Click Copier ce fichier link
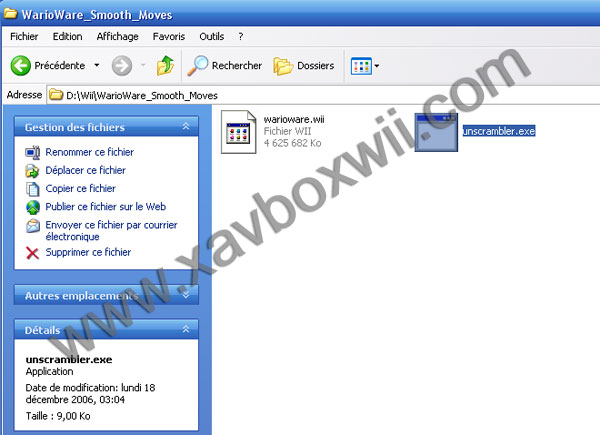This screenshot has height=435, width=600. [x=80, y=188]
